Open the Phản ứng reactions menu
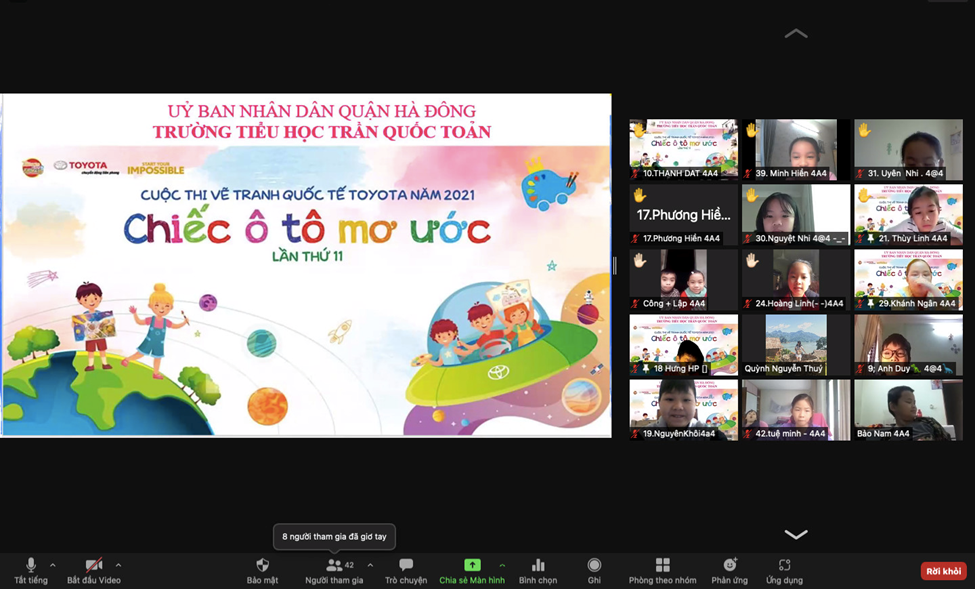Image resolution: width=975 pixels, height=589 pixels. coord(729,565)
